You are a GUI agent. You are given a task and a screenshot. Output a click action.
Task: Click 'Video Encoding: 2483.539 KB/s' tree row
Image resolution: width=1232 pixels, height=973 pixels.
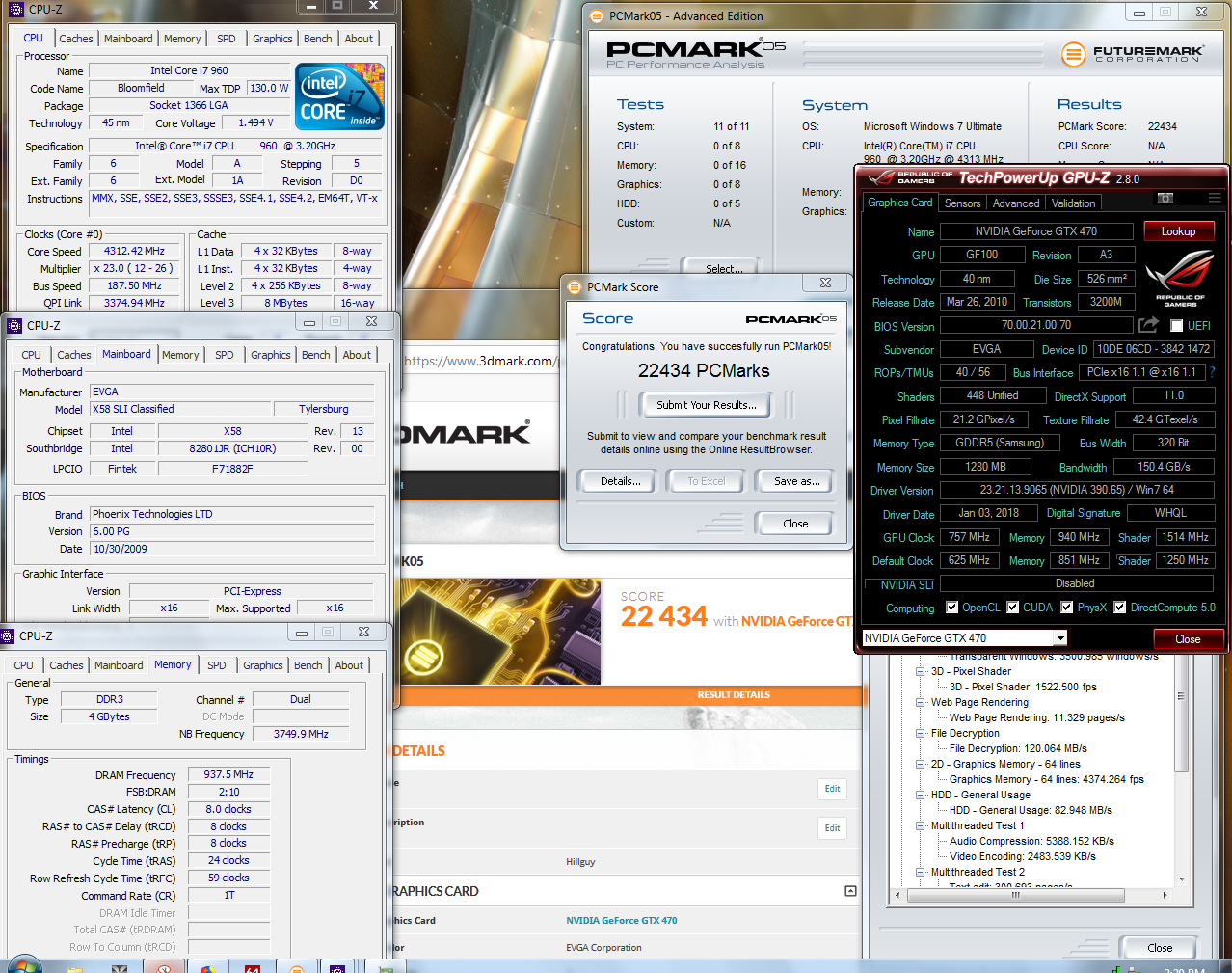click(x=1022, y=856)
